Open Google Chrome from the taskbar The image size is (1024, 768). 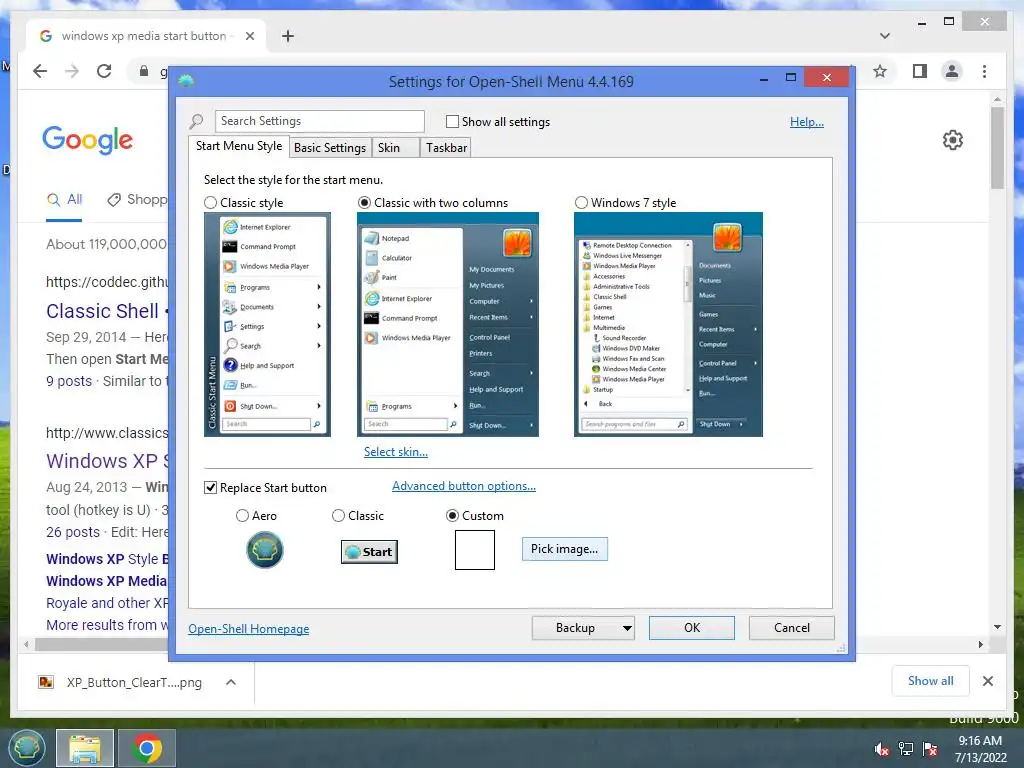coord(146,748)
